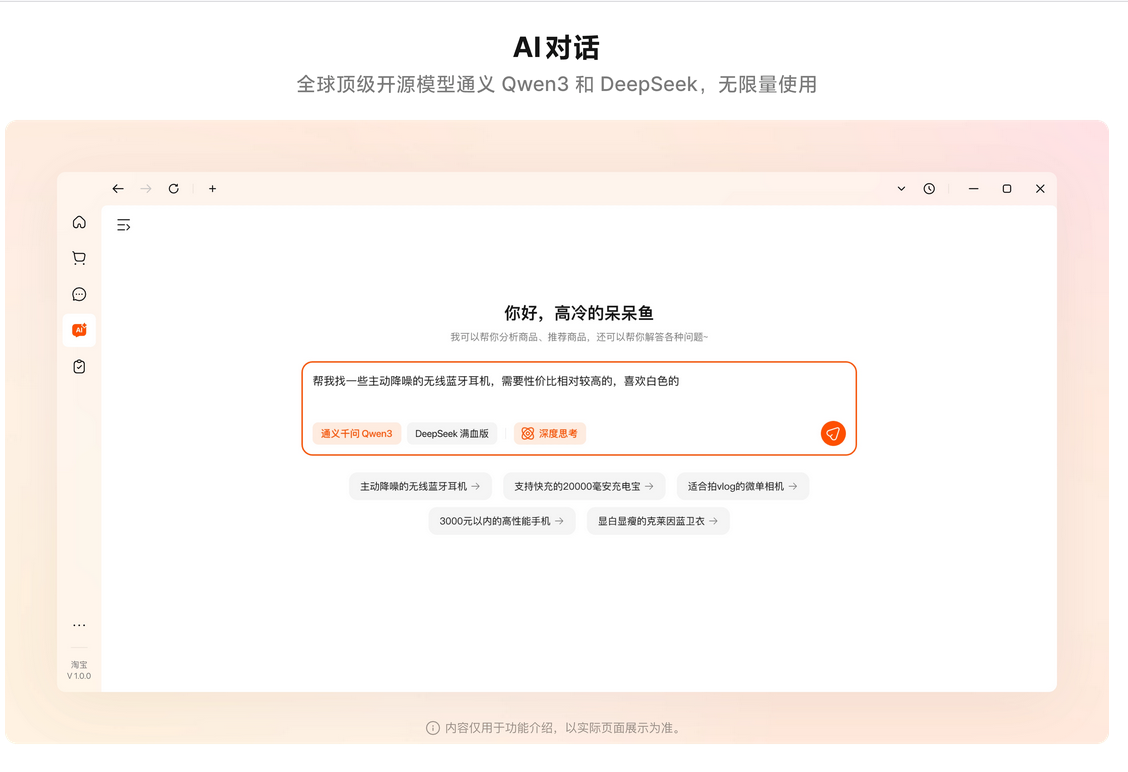The image size is (1128, 772).
Task: Send the message with orange button
Action: click(833, 434)
